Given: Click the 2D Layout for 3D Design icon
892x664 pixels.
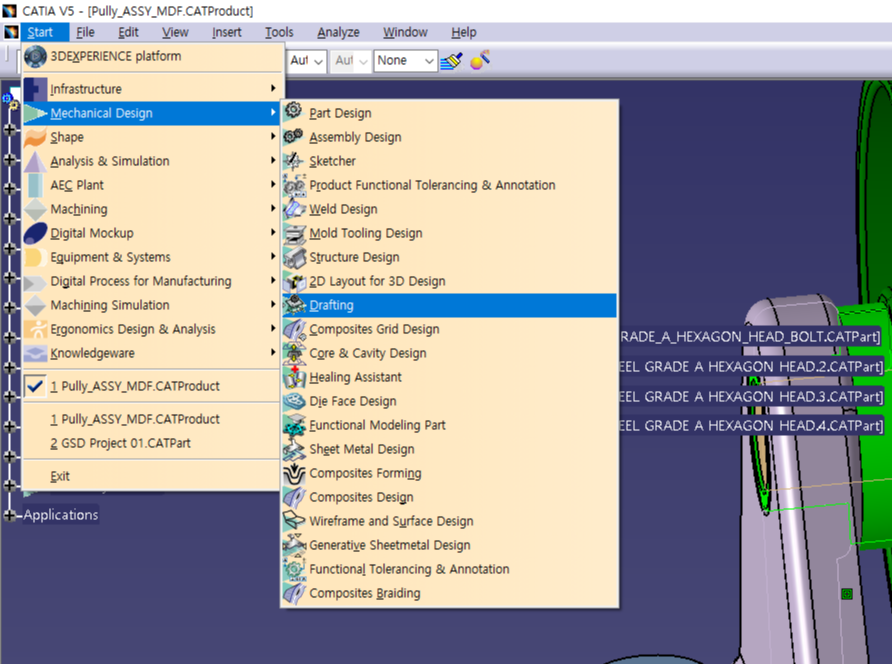Looking at the screenshot, I should pos(294,281).
